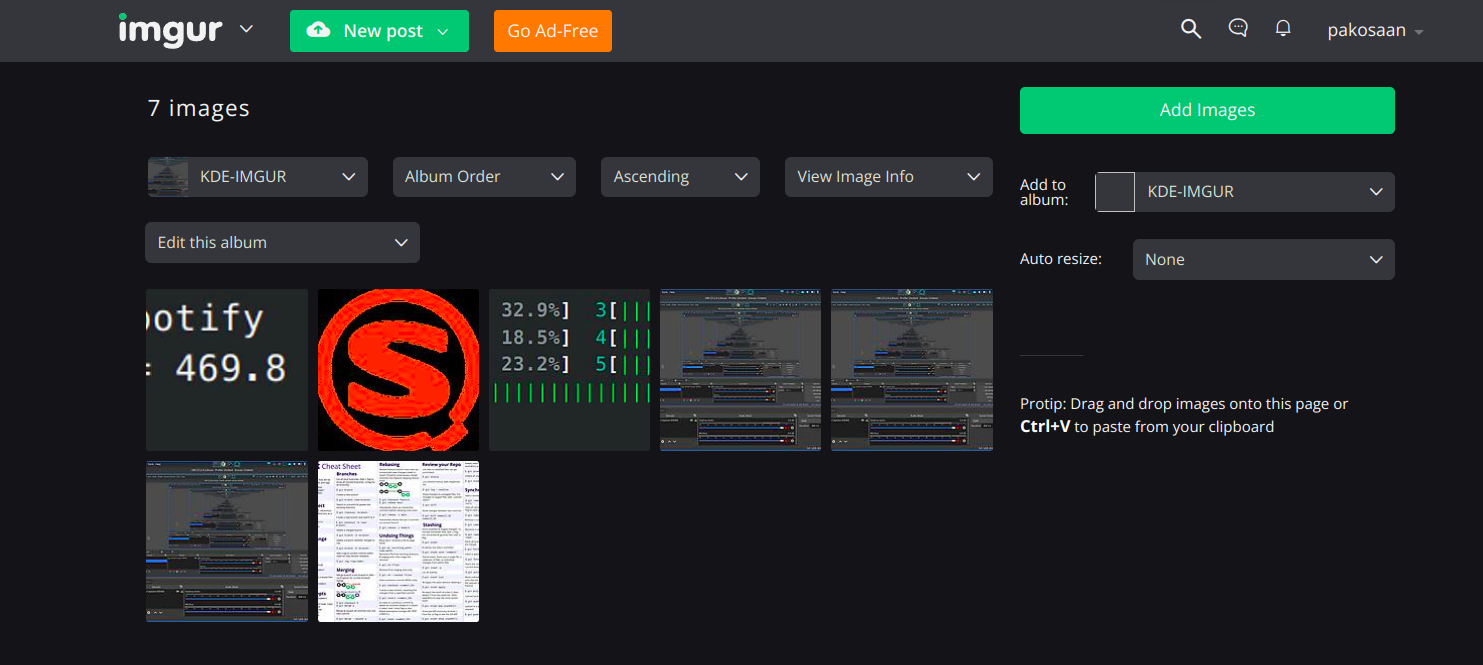Open the Edit this album dropdown
The height and width of the screenshot is (665, 1483).
point(282,243)
